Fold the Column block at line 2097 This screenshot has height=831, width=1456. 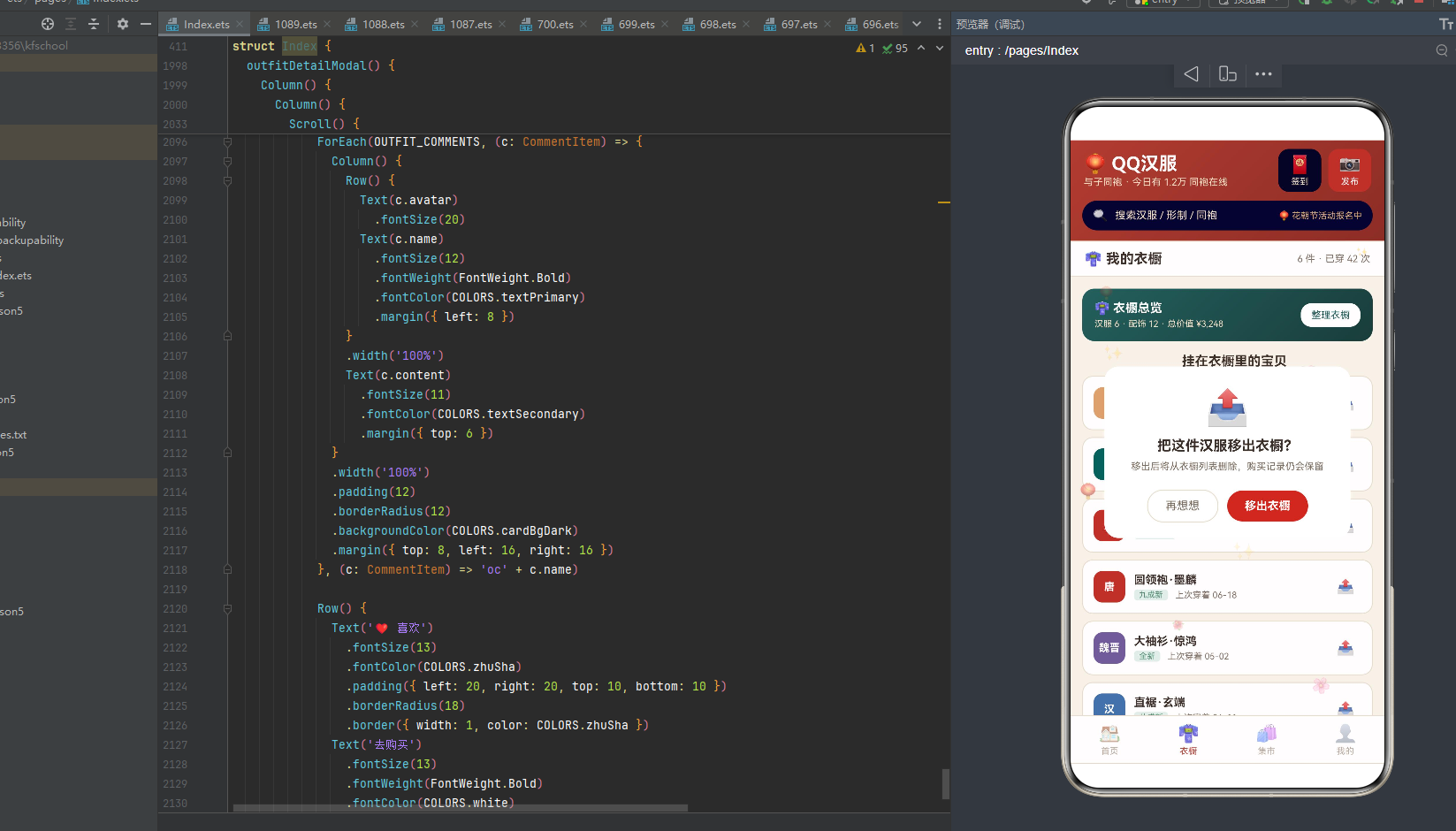[x=227, y=162]
